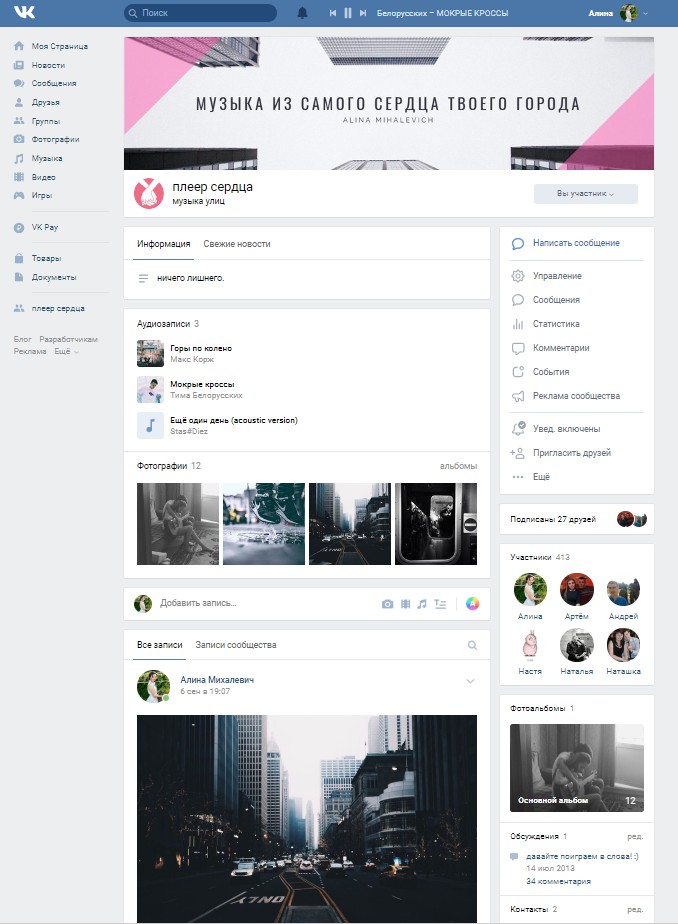The width and height of the screenshot is (678, 924).
Task: Open the Разработчикам footer link
Action: pyautogui.click(x=68, y=339)
